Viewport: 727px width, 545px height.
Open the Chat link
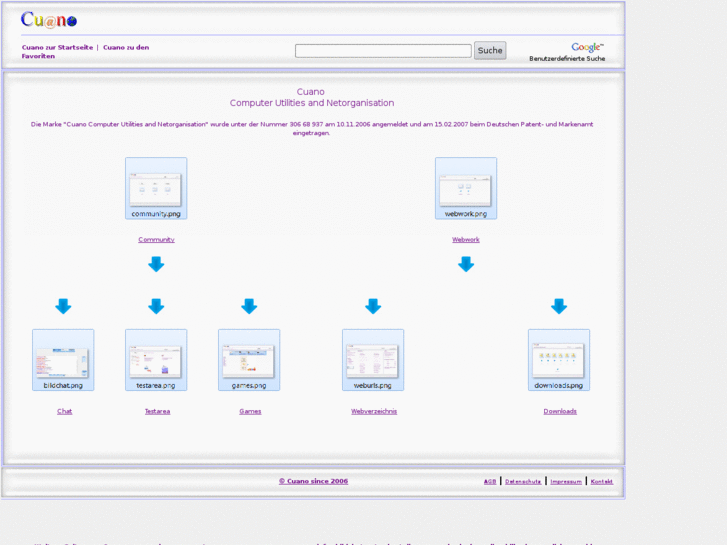(x=64, y=411)
